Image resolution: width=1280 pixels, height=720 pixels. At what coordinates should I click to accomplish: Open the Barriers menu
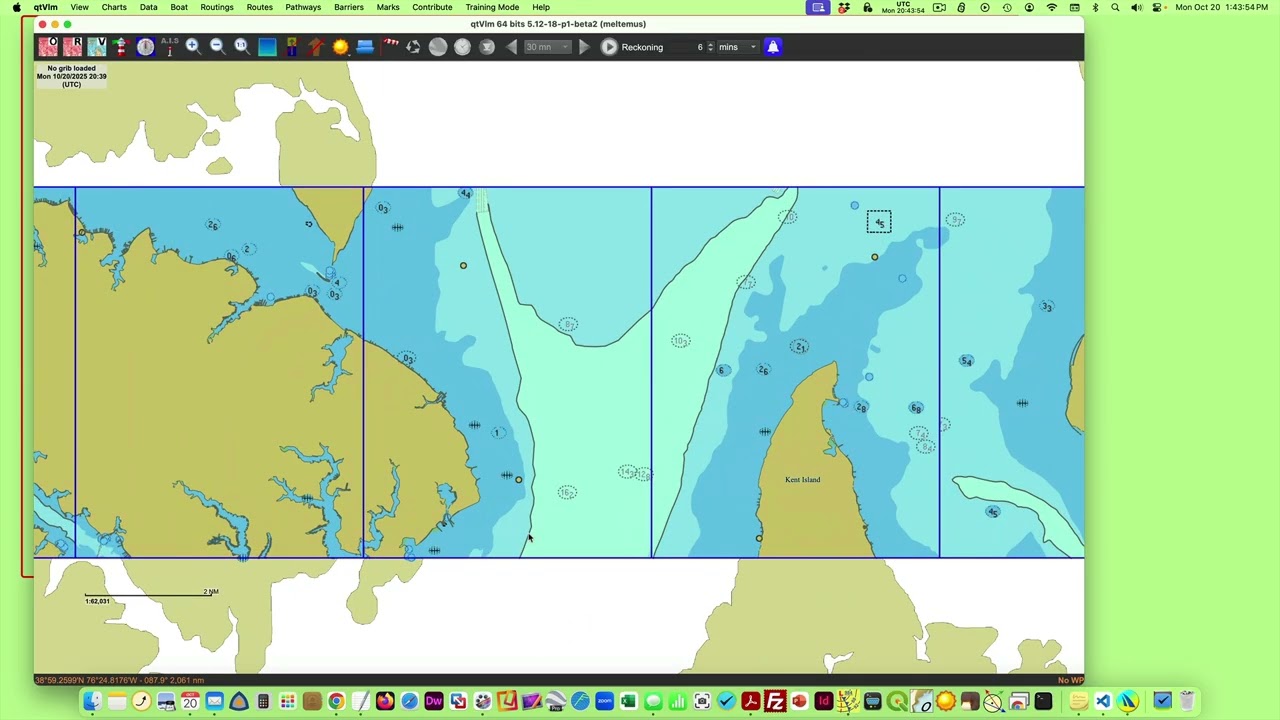(348, 7)
